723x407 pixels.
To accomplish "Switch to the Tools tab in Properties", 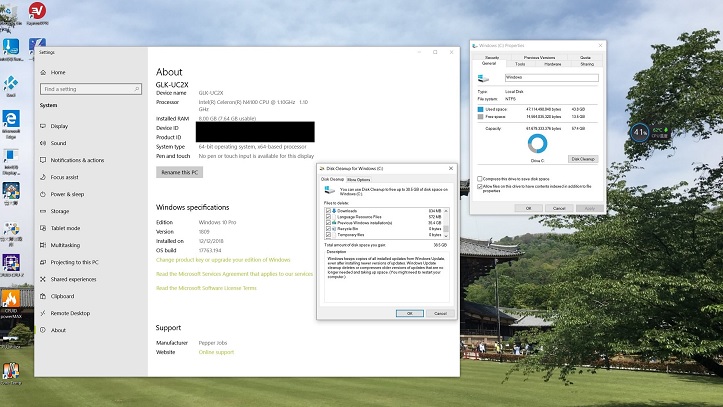I will (x=520, y=64).
